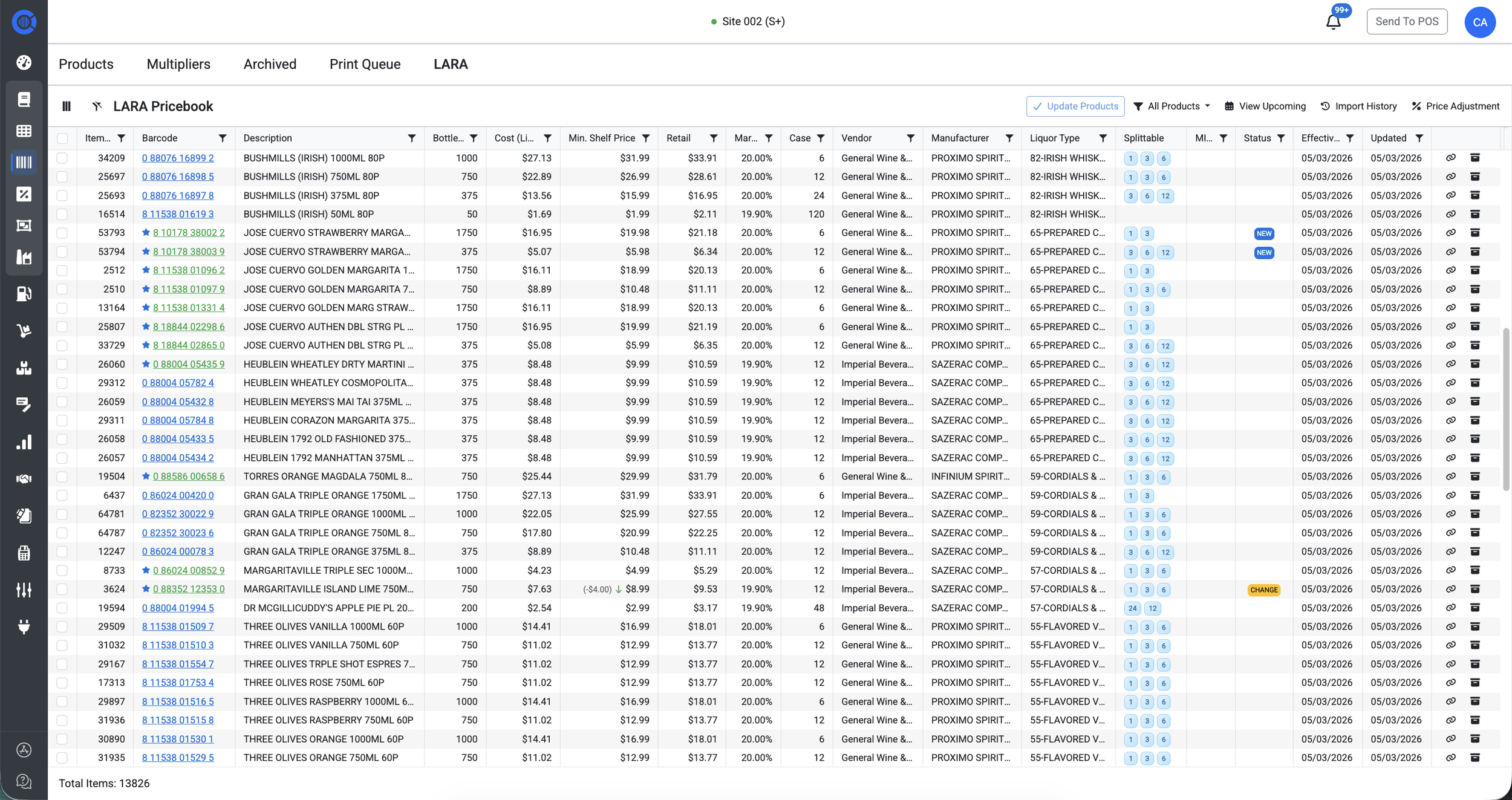Switch to the Multipliers tab

(x=178, y=64)
